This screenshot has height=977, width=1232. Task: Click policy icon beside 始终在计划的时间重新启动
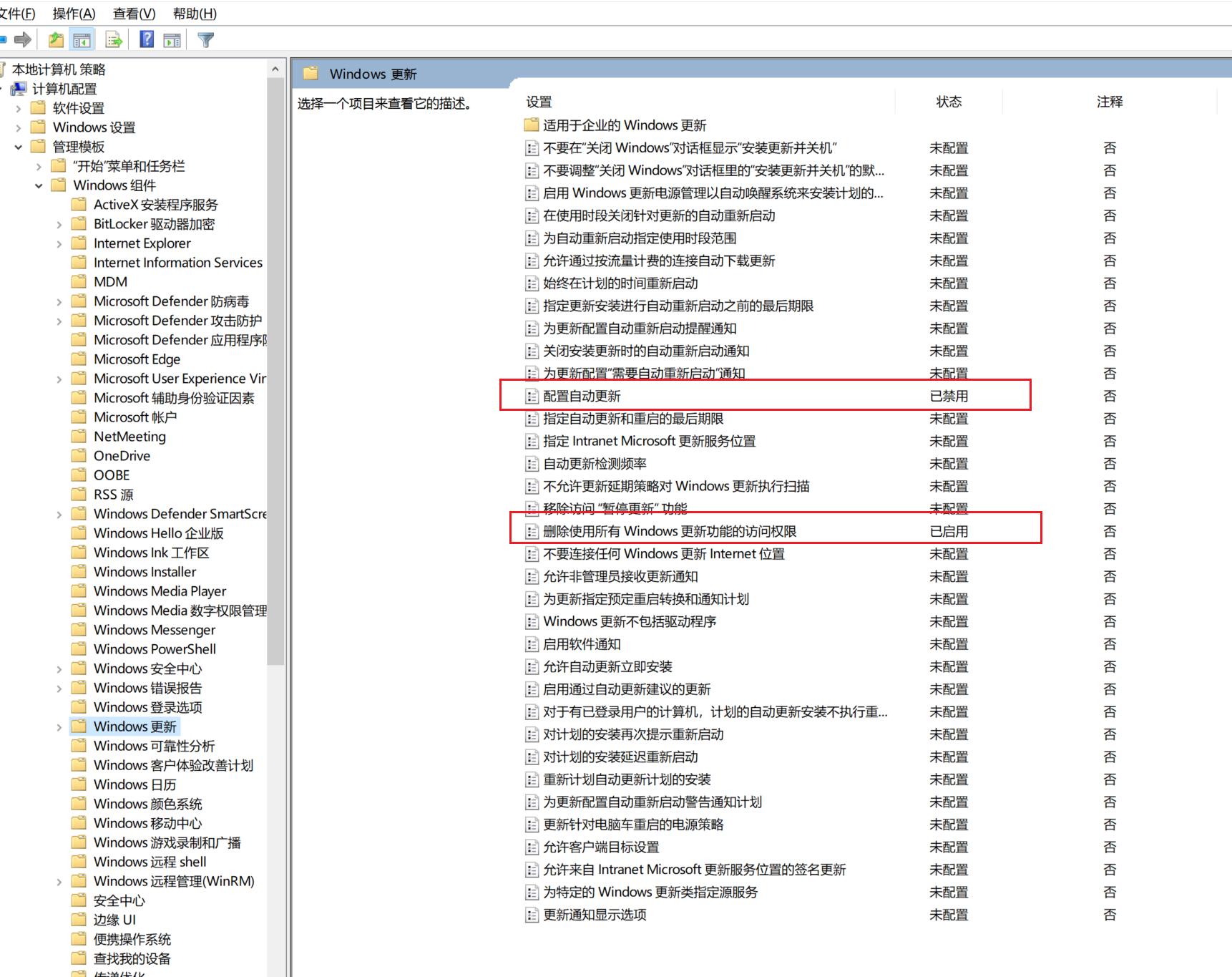click(532, 283)
